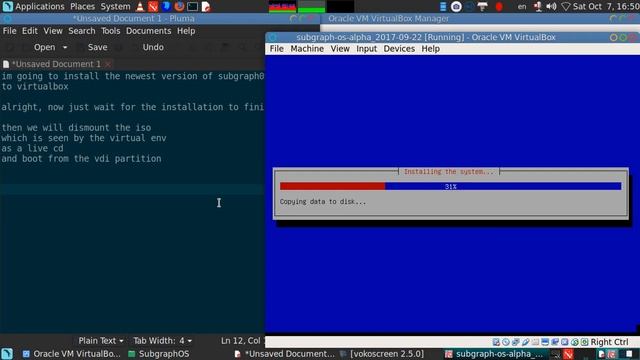640x360 pixels.
Task: Click the round camera tray icon
Action: [456, 7]
